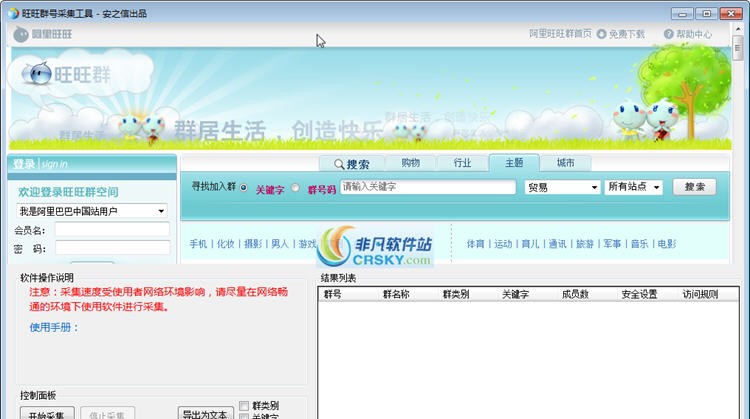Click the 摄影 topic link
Image resolution: width=750 pixels, height=419 pixels.
253,244
